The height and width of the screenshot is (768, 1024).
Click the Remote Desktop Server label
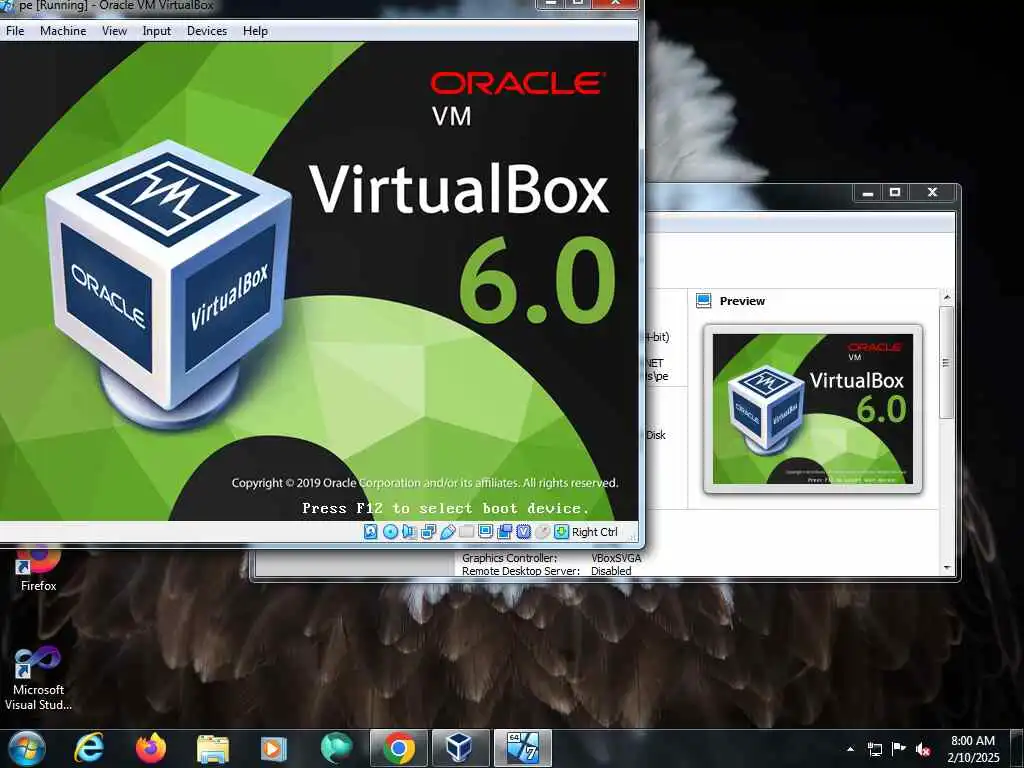[520, 571]
